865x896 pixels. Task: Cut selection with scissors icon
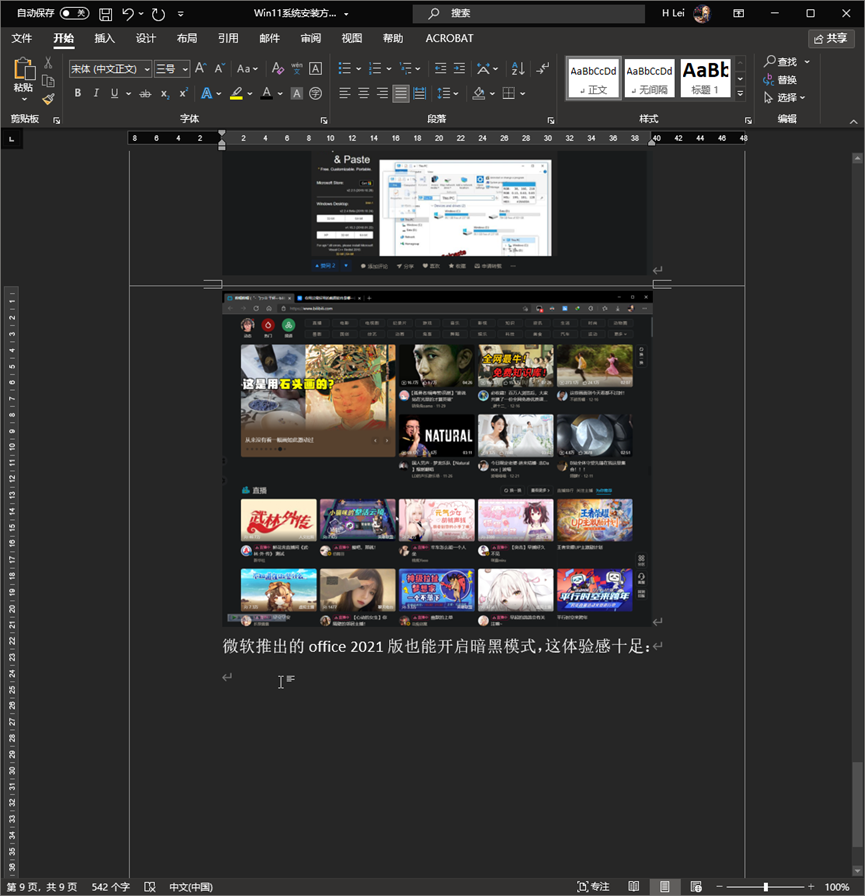[x=48, y=62]
